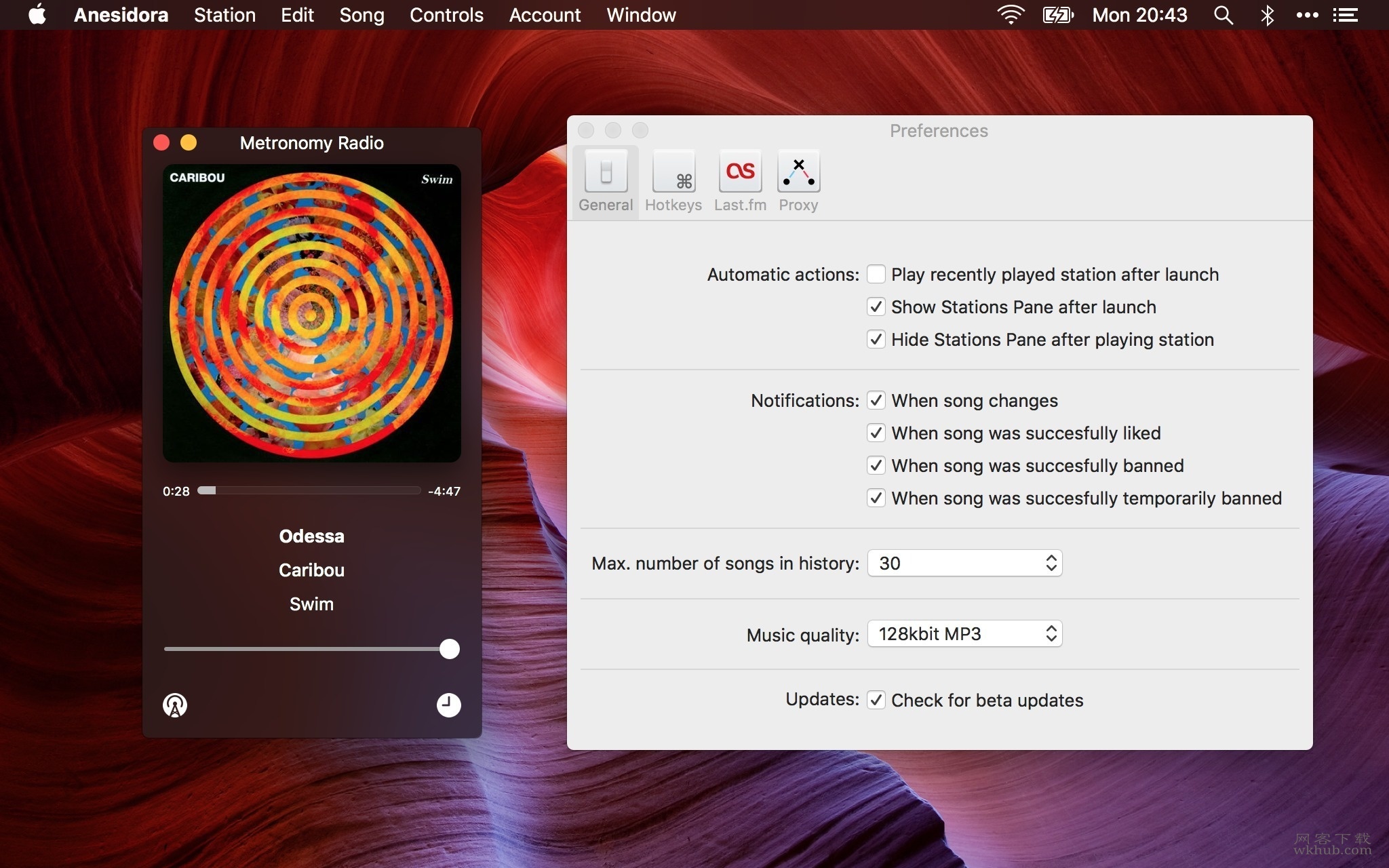The image size is (1389, 868).
Task: Open song history clock icon
Action: 448,705
